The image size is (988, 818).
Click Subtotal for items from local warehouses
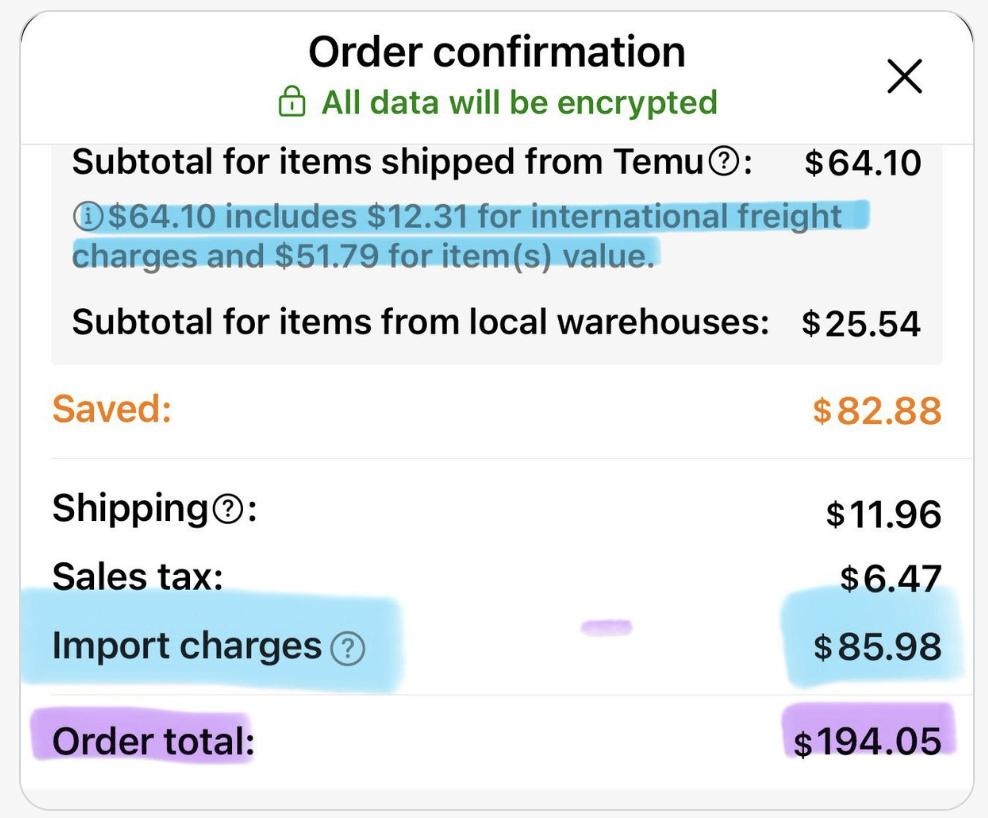(420, 322)
